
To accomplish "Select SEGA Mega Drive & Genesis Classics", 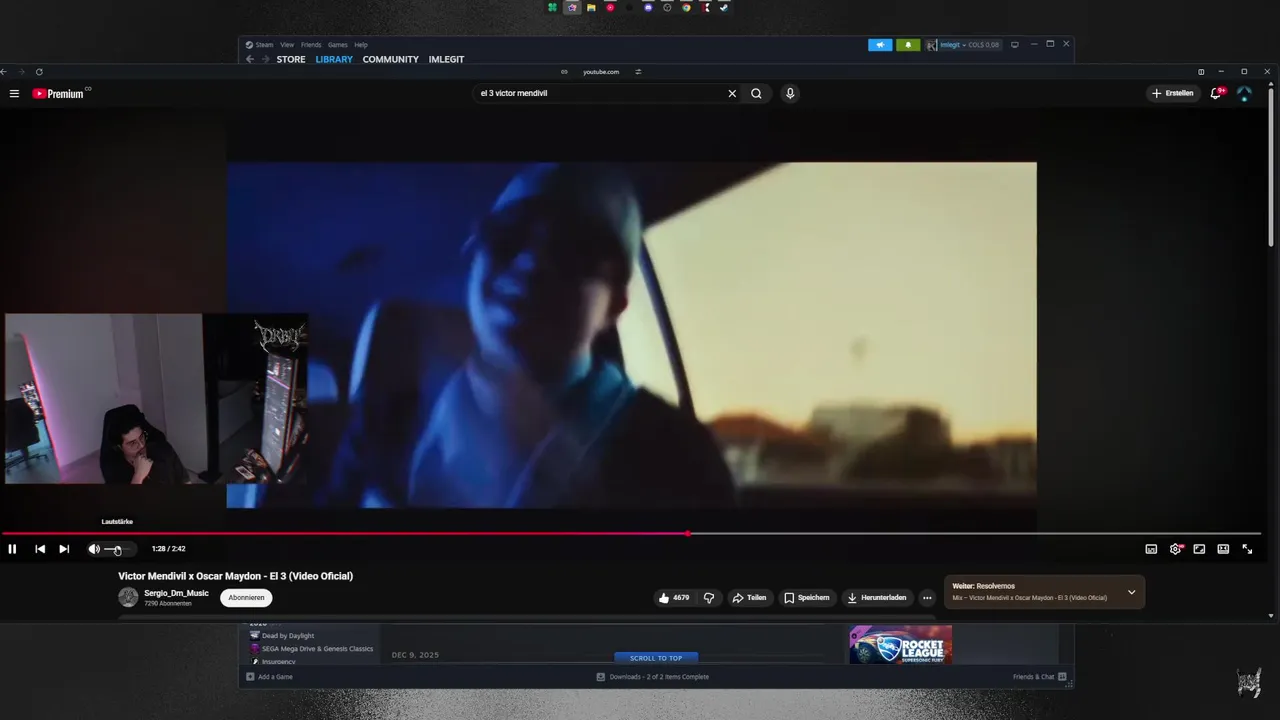I will pos(317,649).
